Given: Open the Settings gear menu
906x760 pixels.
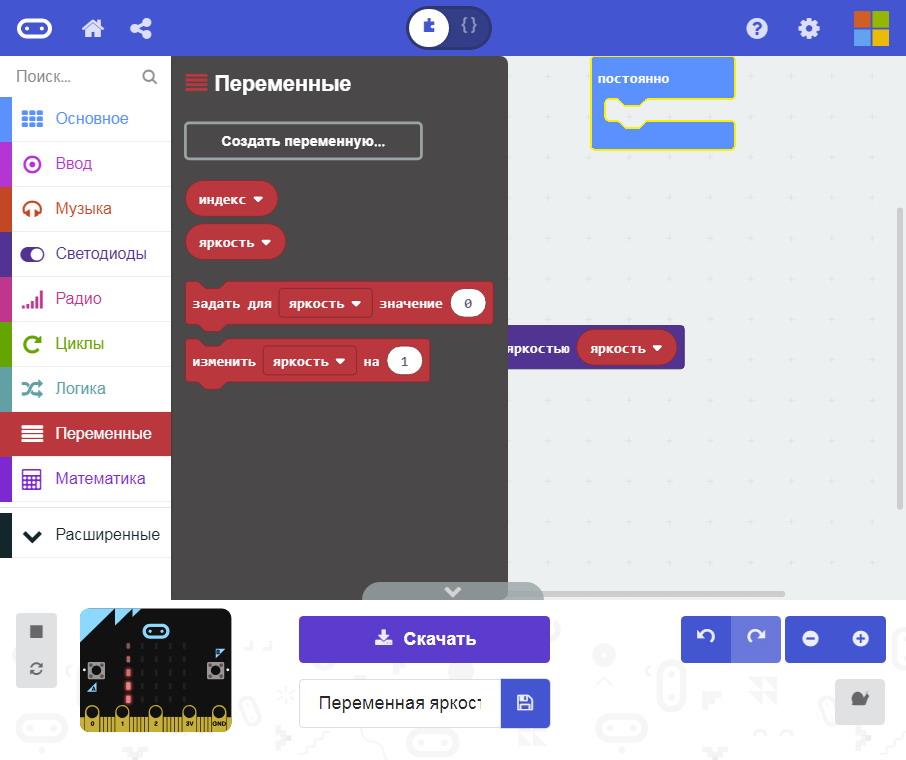Looking at the screenshot, I should click(808, 28).
